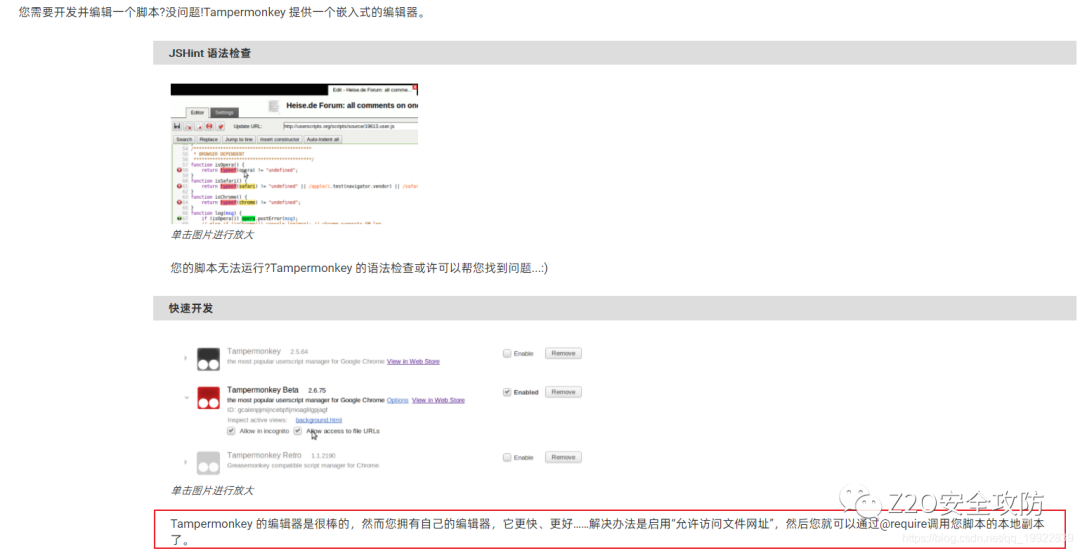This screenshot has width=1080, height=551.
Task: Click Remove for Tampermonkey Beta
Action: pos(563,392)
